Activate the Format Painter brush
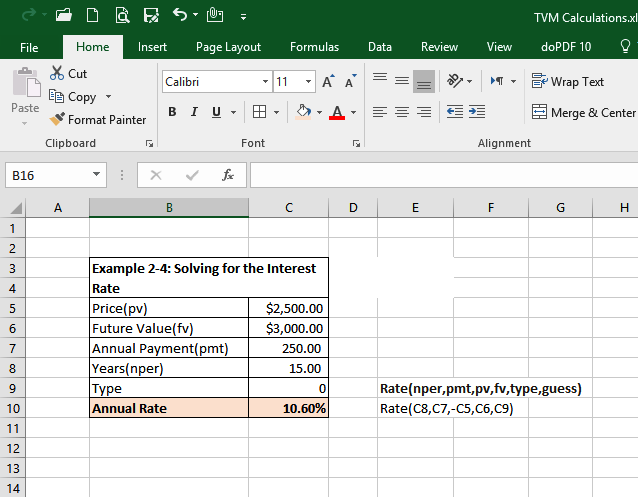Screen dimensions: 638x497 pyautogui.click(x=57, y=119)
